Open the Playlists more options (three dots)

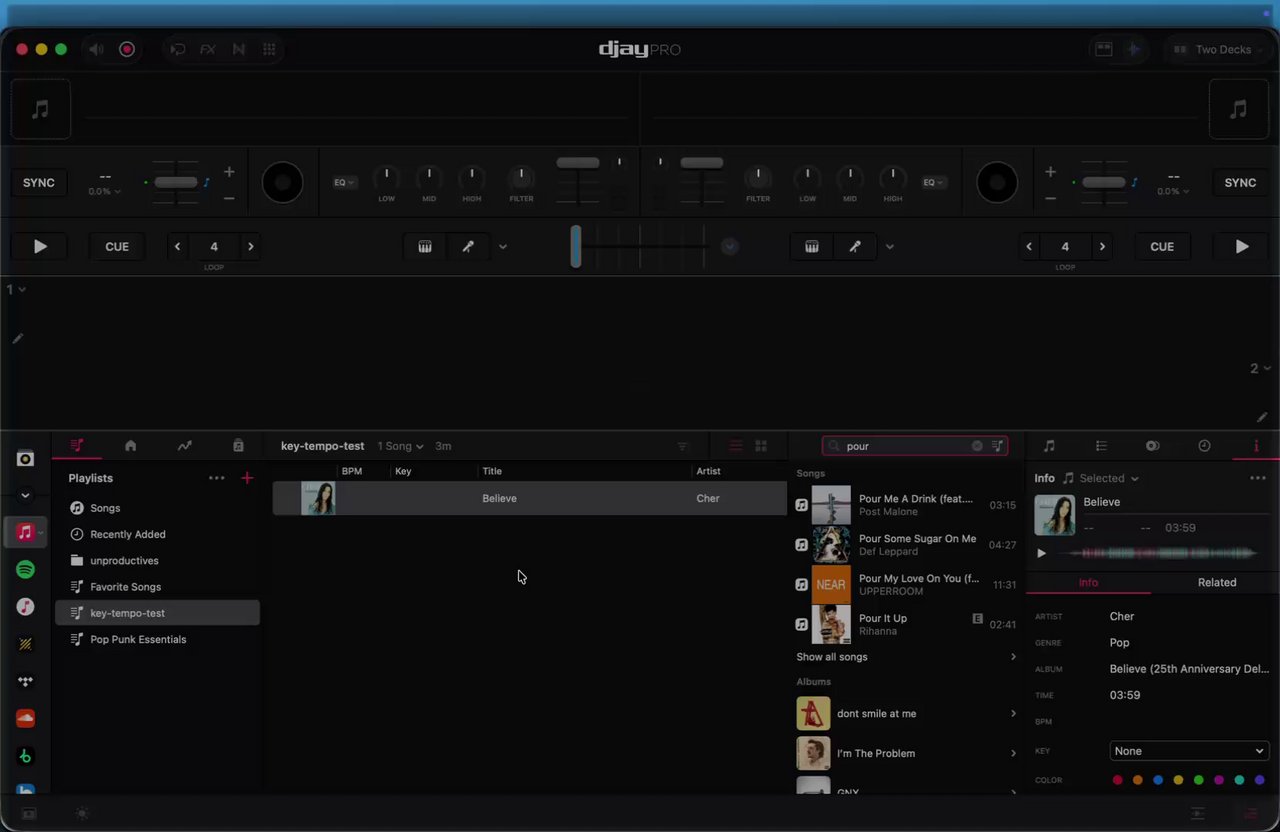(x=216, y=478)
